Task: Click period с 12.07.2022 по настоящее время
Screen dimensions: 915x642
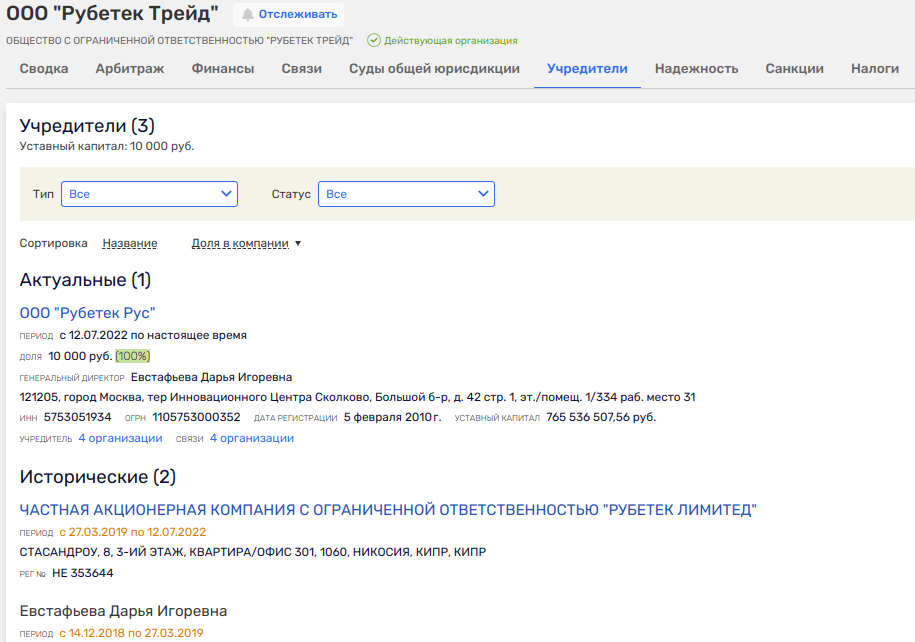Action: (153, 336)
